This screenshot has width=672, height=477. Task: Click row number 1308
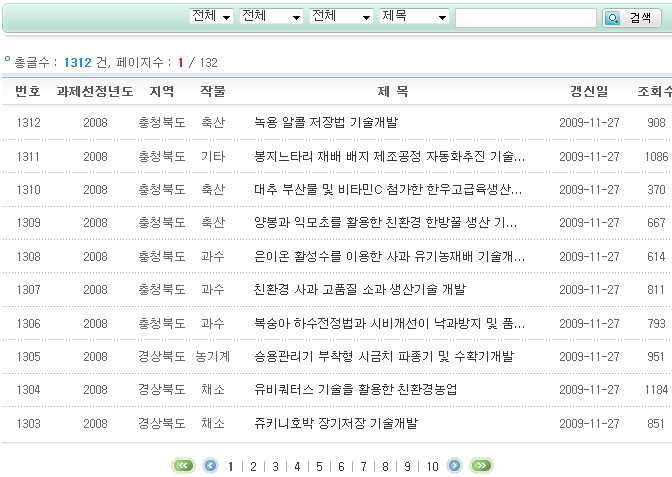28,256
